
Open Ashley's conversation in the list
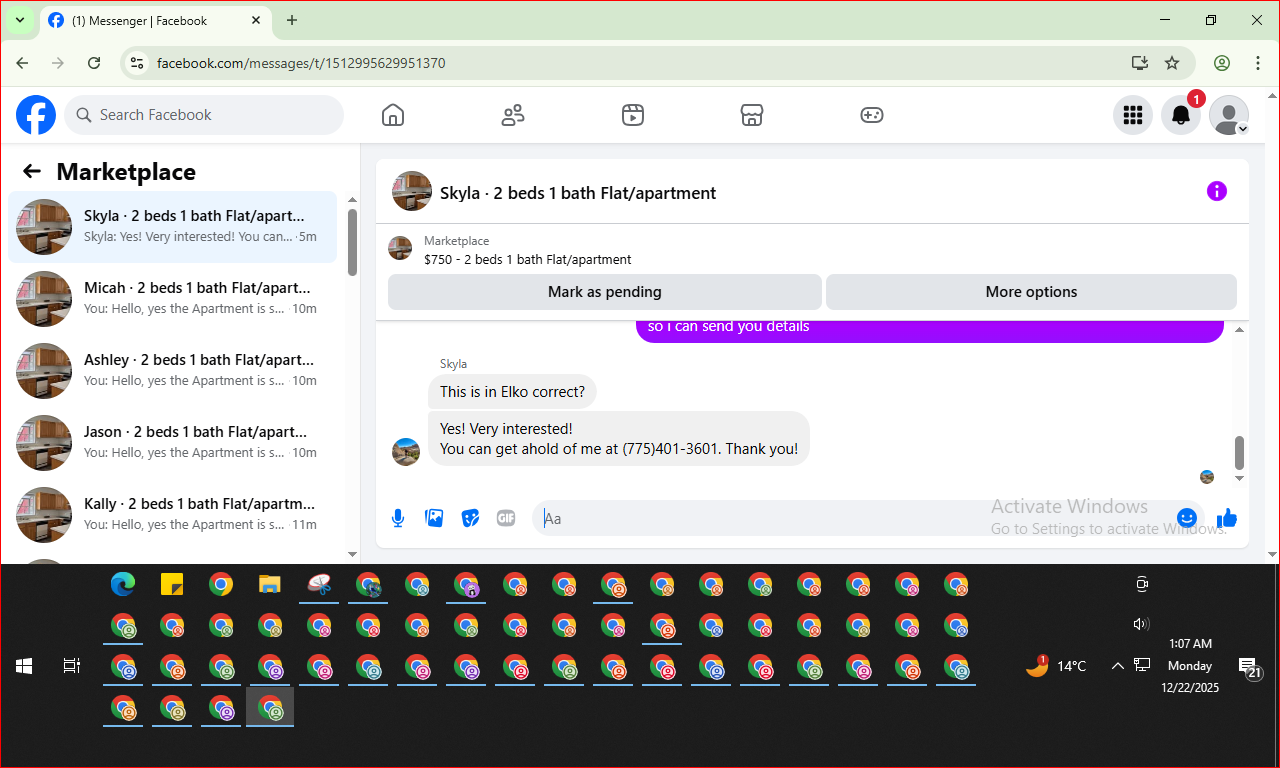pyautogui.click(x=172, y=371)
